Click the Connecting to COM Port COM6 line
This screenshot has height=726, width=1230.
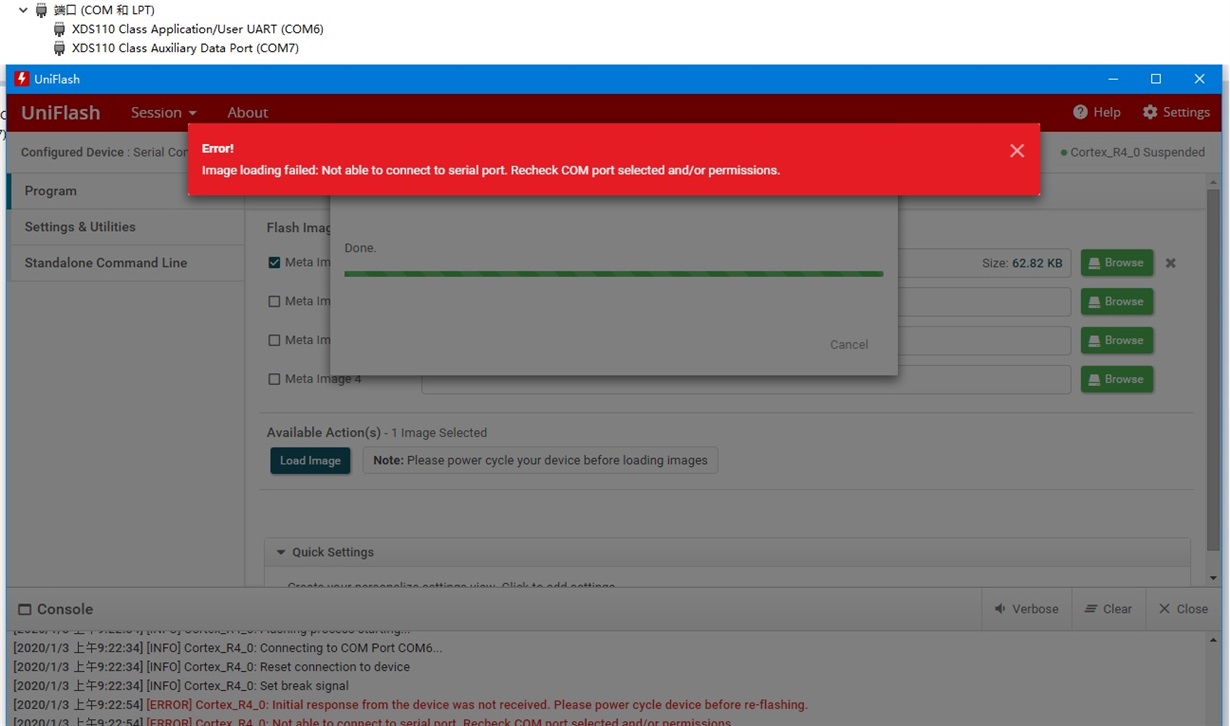coord(228,648)
